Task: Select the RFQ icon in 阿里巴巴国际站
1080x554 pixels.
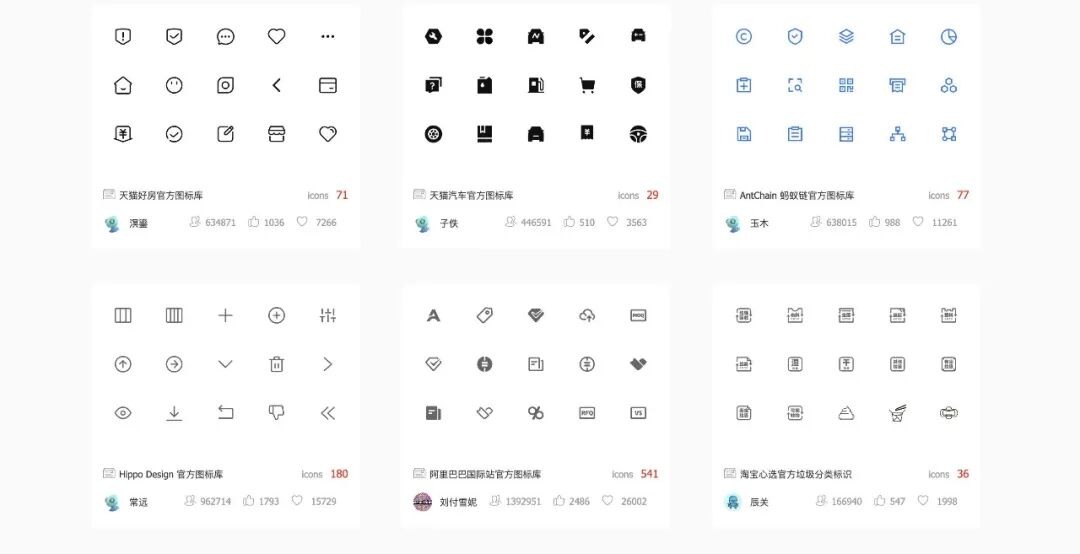Action: [587, 413]
